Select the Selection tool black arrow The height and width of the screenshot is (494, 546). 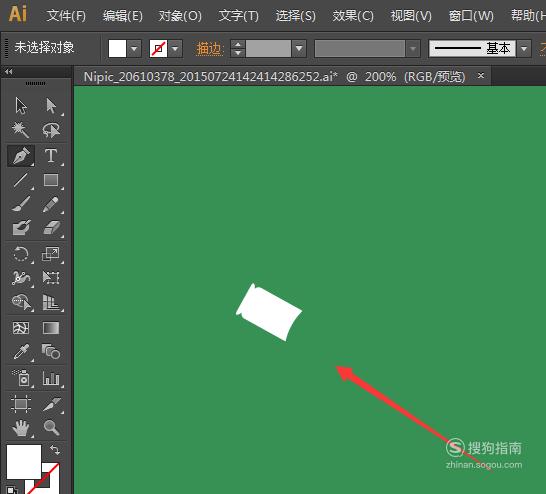point(21,106)
